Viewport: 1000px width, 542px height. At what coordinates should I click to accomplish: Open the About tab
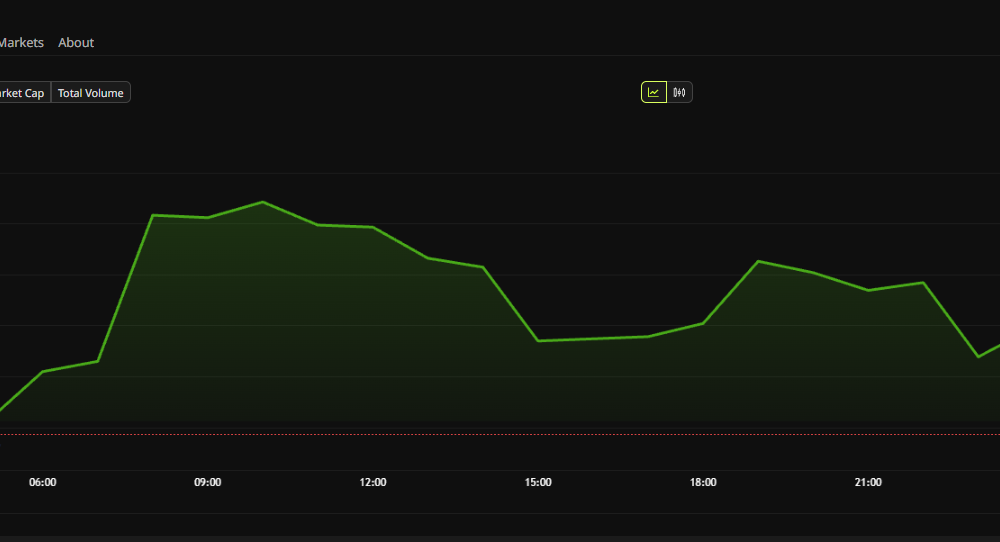click(76, 43)
